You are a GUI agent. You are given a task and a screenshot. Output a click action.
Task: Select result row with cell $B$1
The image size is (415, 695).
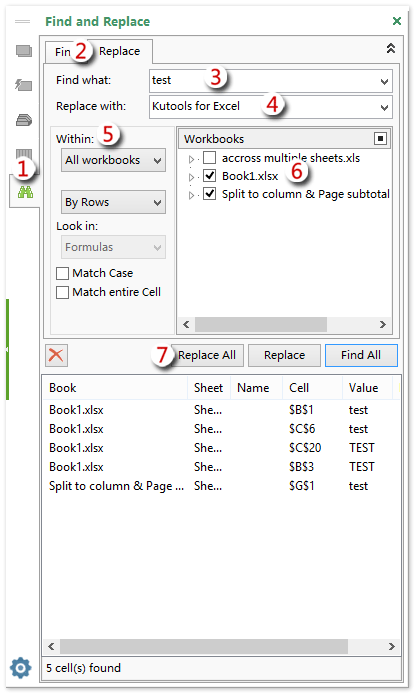221,410
